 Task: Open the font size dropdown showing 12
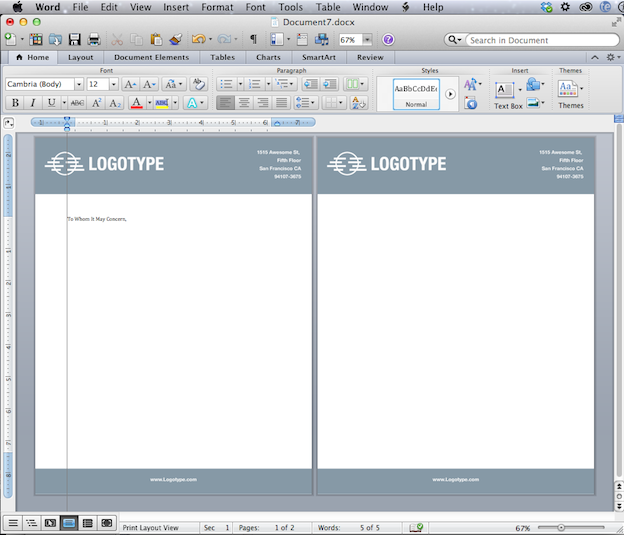point(113,85)
